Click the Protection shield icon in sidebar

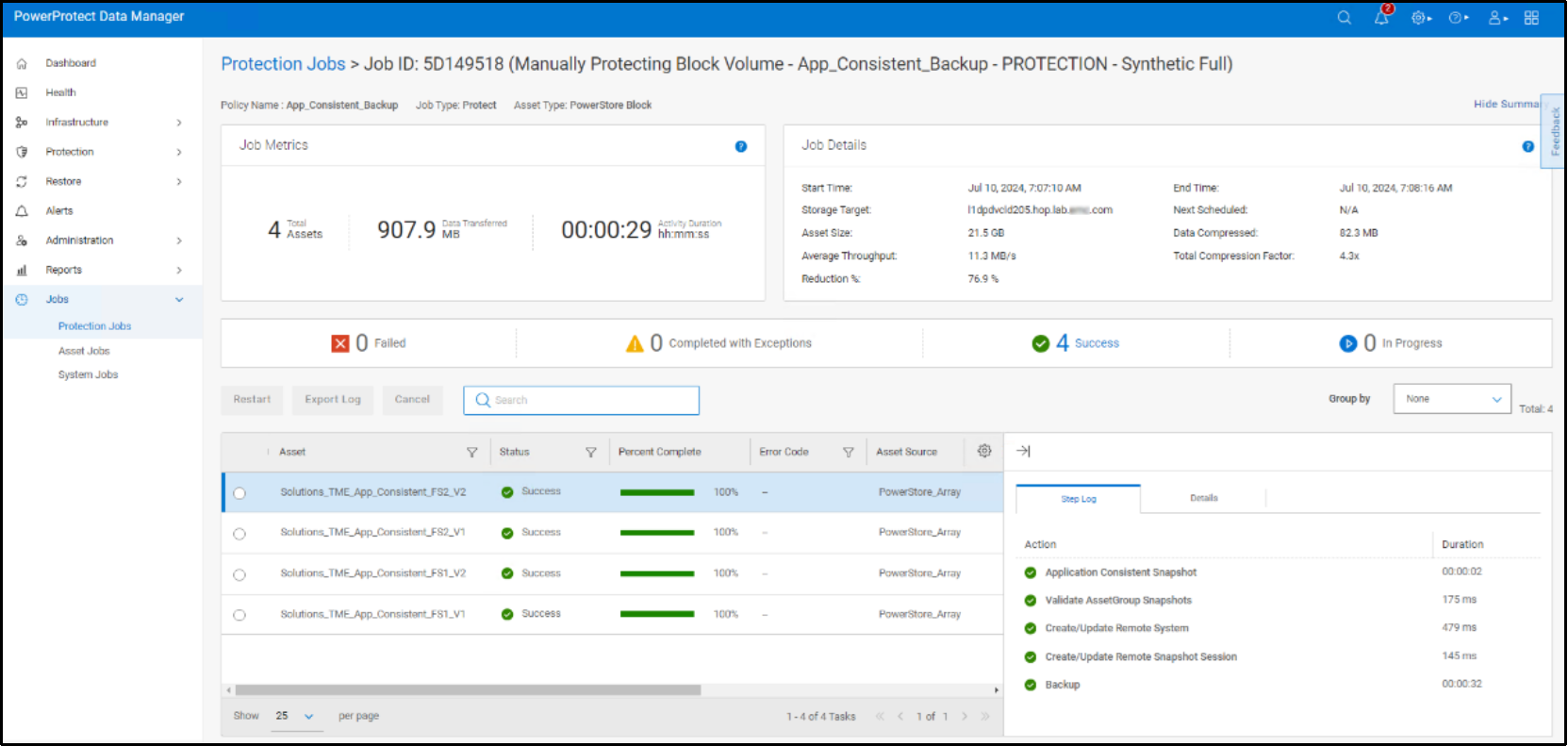(x=22, y=152)
